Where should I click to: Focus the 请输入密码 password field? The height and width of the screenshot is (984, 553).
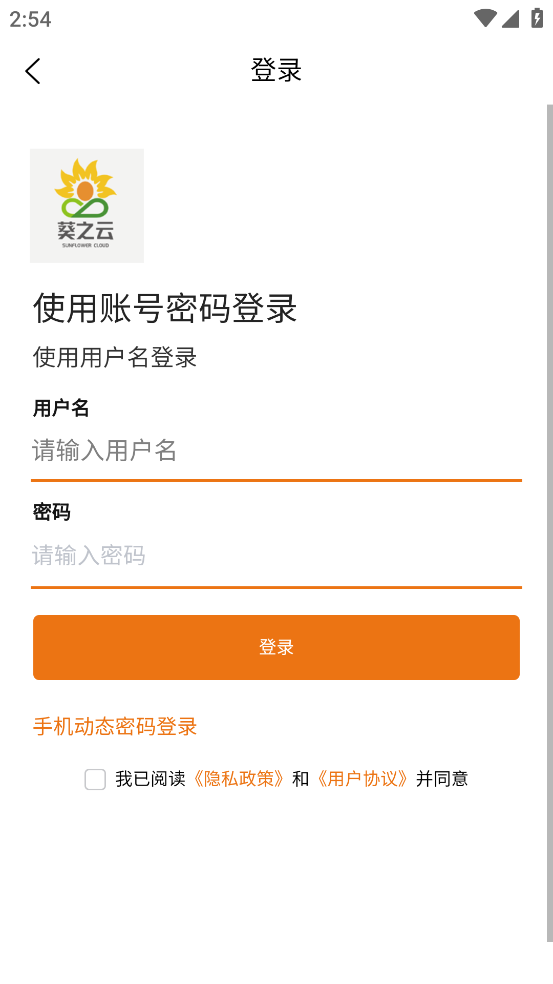(276, 555)
